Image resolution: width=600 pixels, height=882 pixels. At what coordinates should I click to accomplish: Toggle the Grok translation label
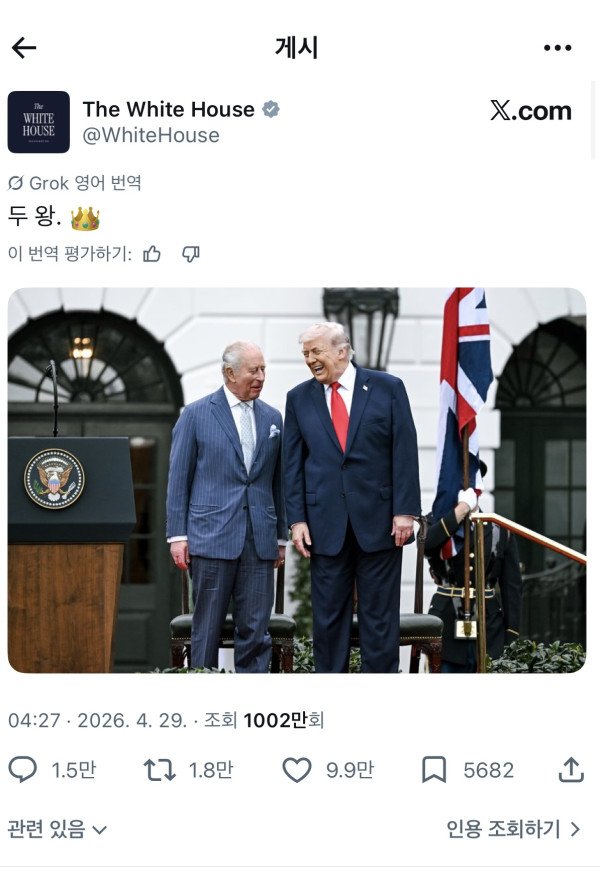pyautogui.click(x=74, y=183)
